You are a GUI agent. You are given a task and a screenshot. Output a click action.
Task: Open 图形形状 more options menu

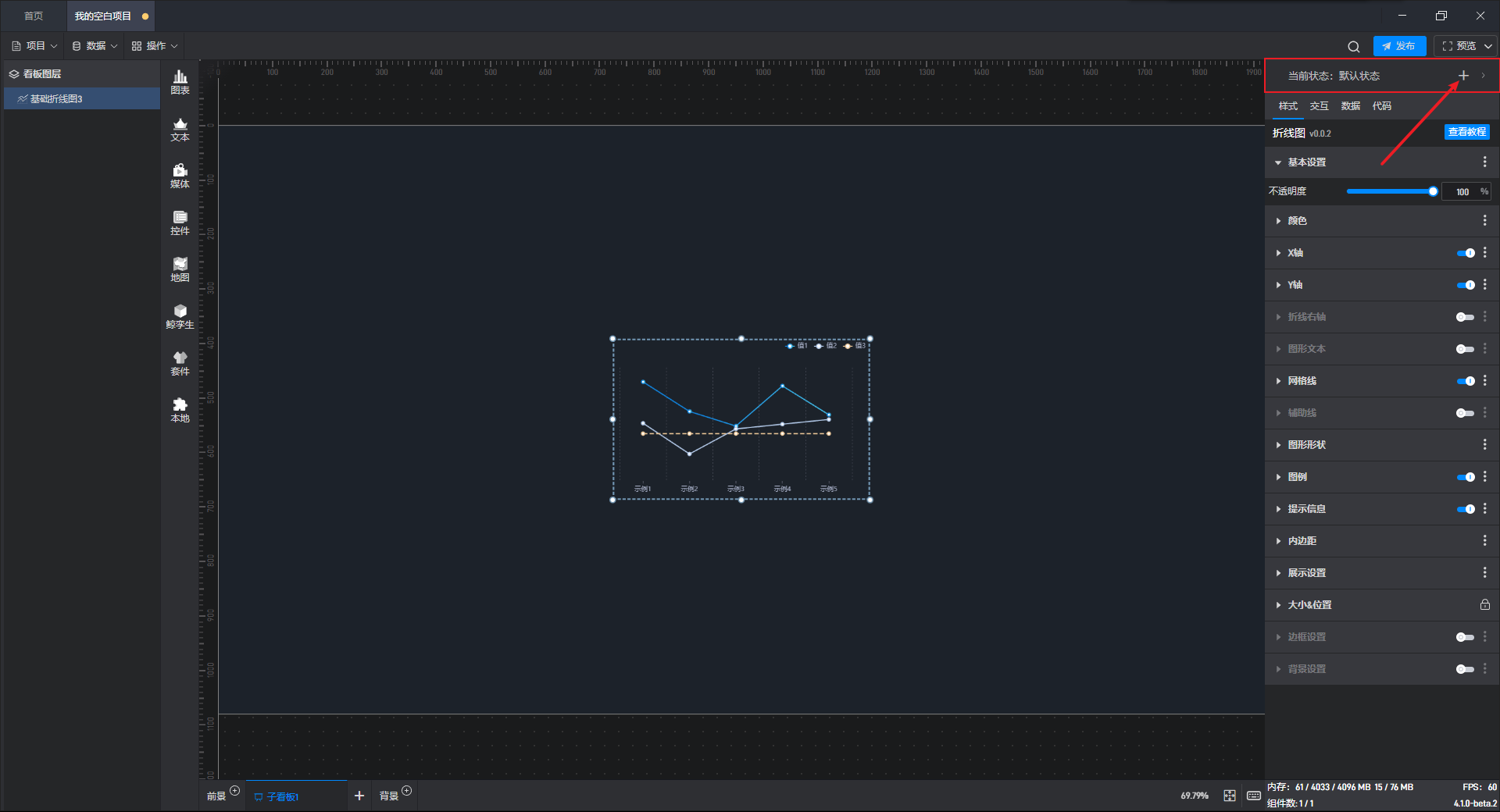[1484, 445]
